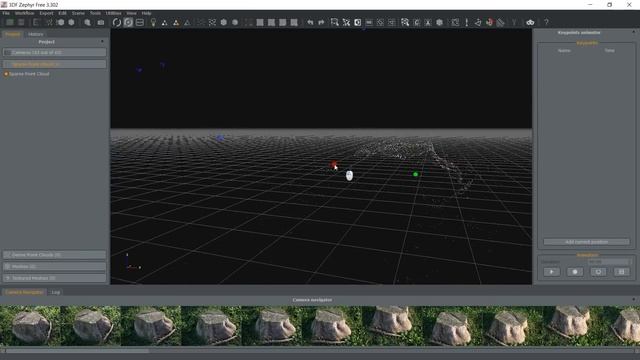Select the rightmost partially visible rock thumbnail
Image resolution: width=640 pixels, height=360 pixels.
(x=622, y=326)
